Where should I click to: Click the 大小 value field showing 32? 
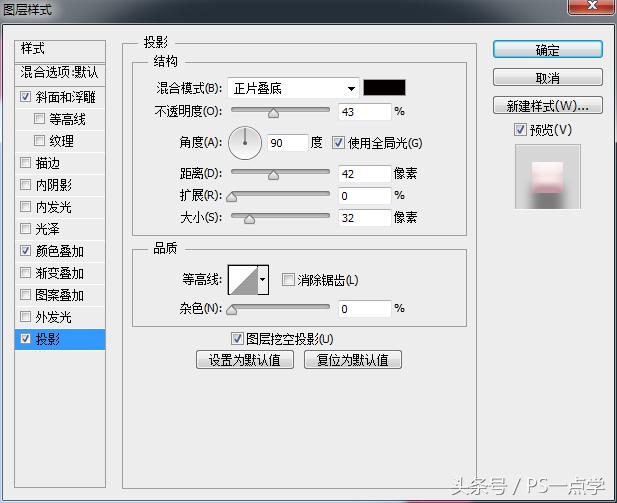pyautogui.click(x=364, y=218)
